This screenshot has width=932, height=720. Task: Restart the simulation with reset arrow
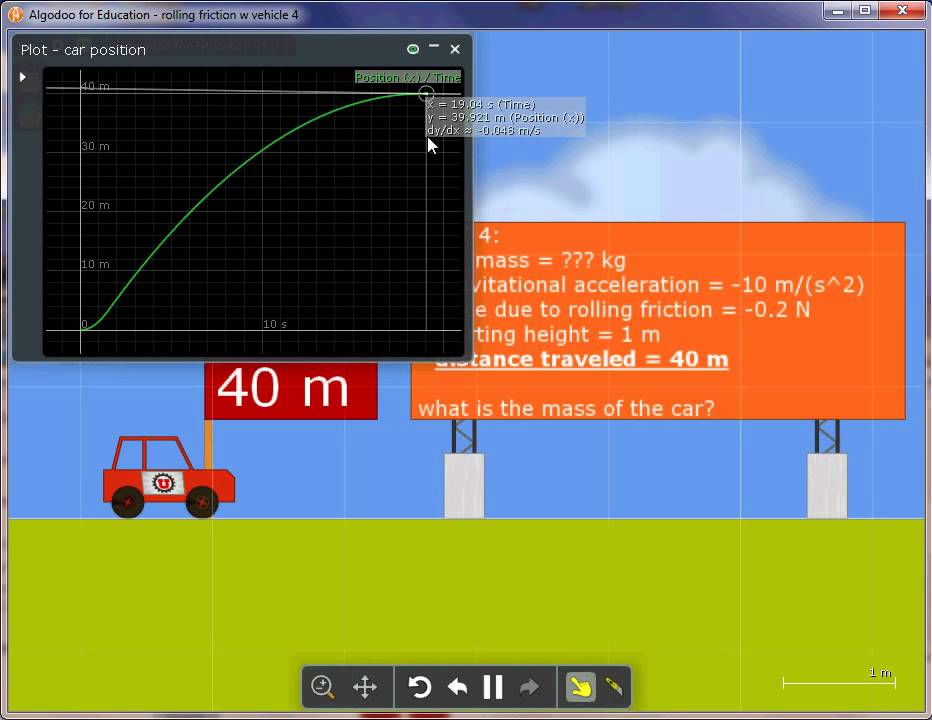pos(418,687)
